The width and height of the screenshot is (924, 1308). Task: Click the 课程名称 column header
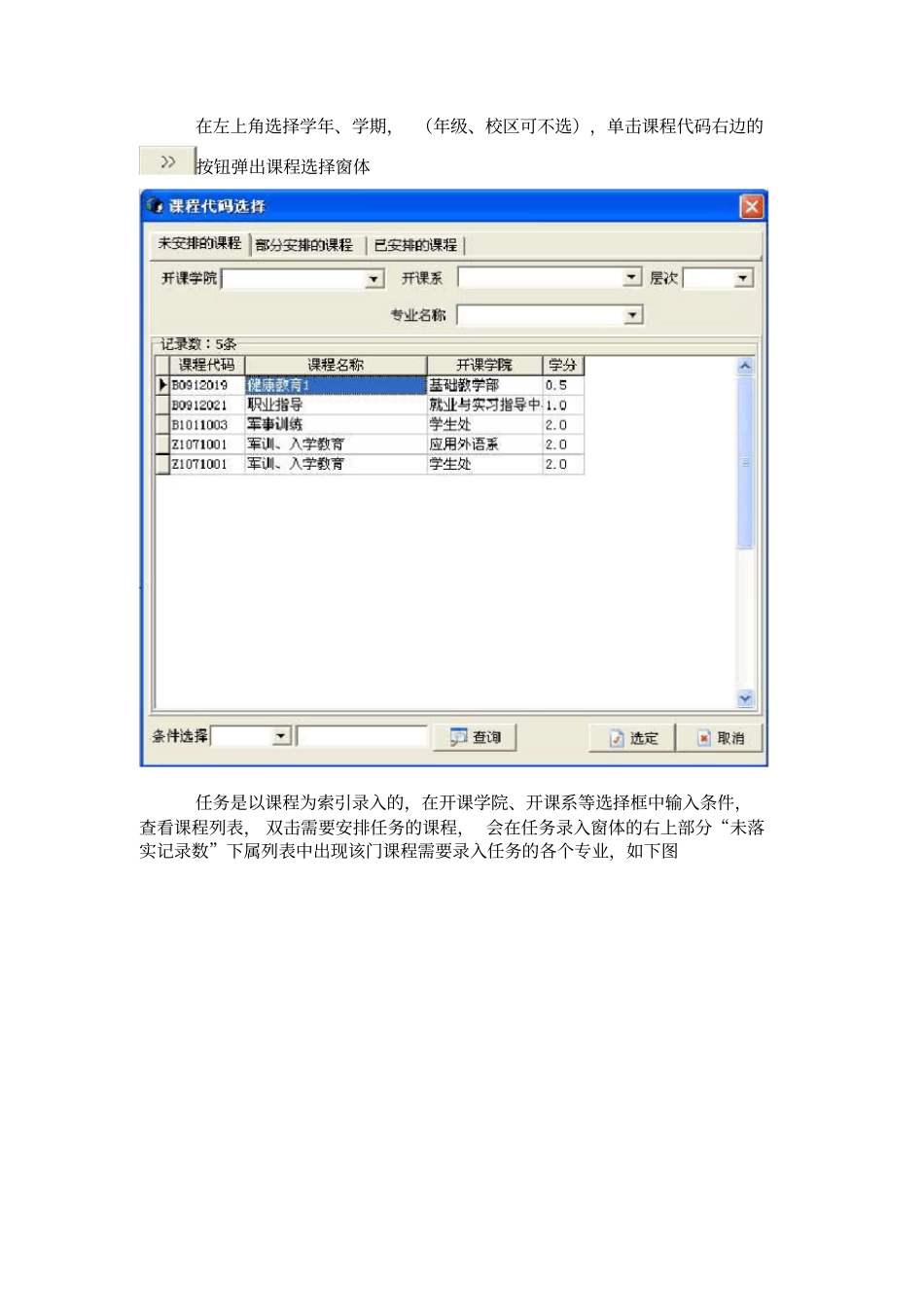coord(336,365)
